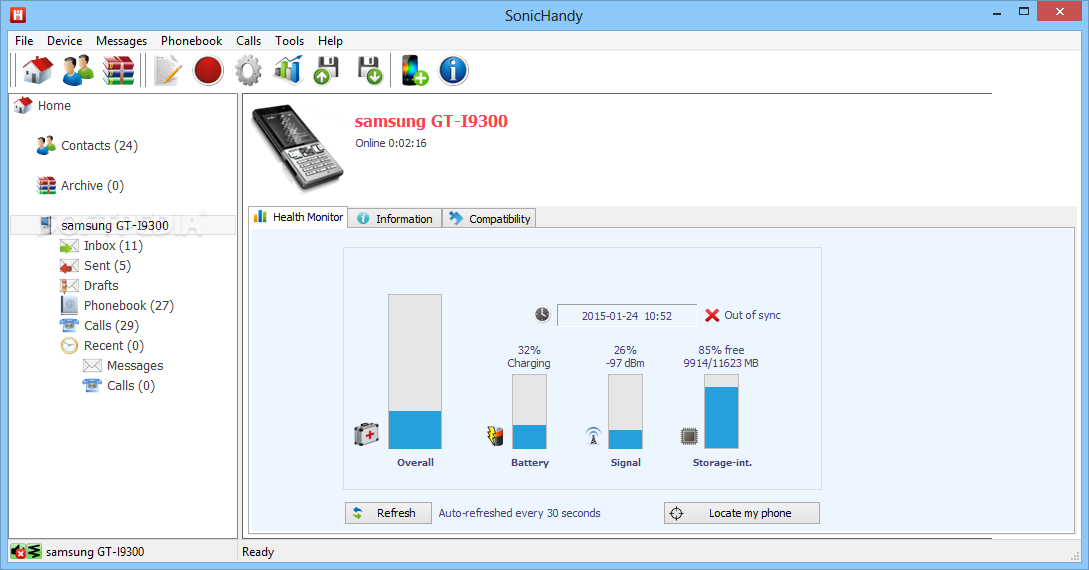Switch to the Health Monitor tab
Screen dimensions: 1089x570
coord(299,217)
